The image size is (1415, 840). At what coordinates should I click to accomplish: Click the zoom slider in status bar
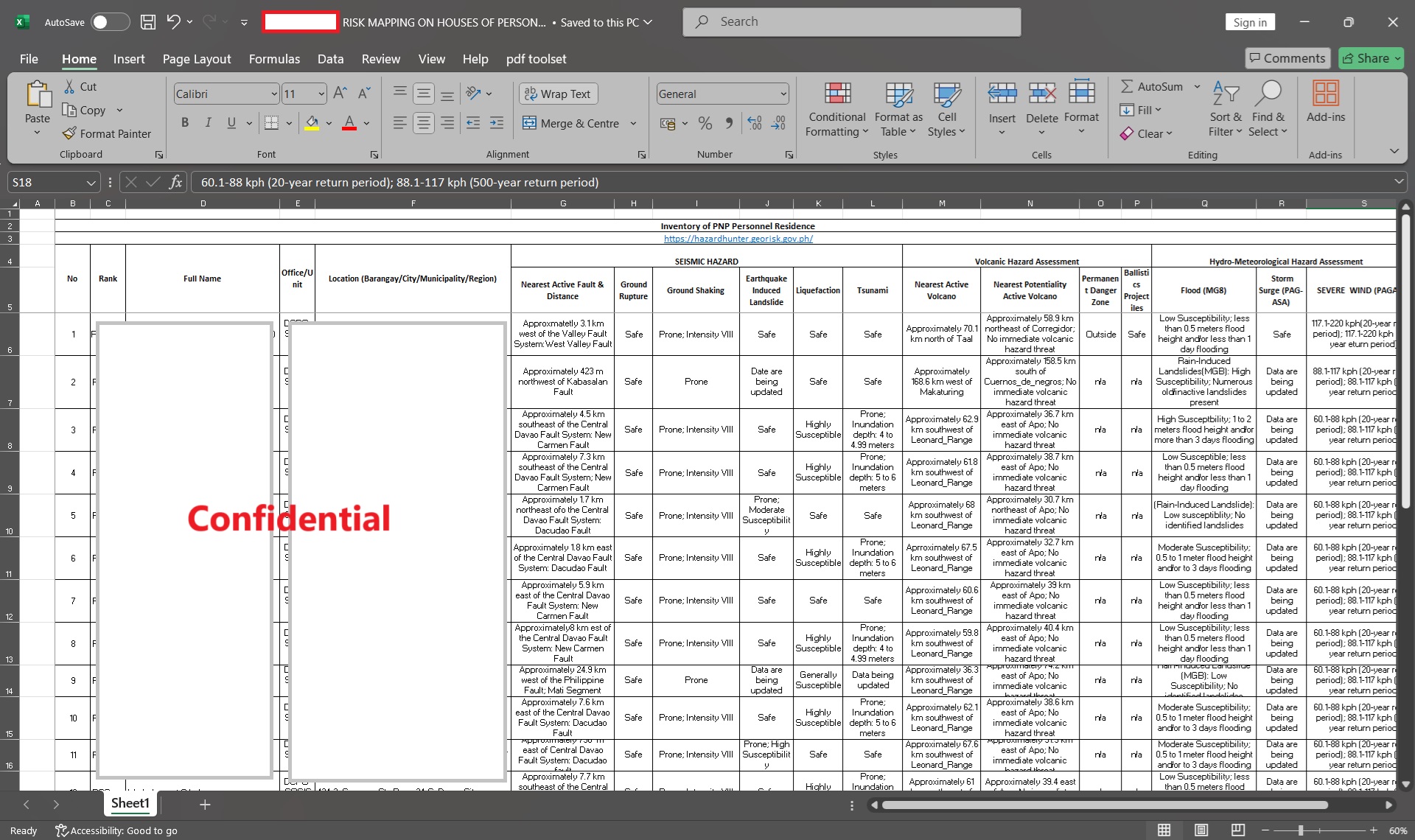[1301, 830]
